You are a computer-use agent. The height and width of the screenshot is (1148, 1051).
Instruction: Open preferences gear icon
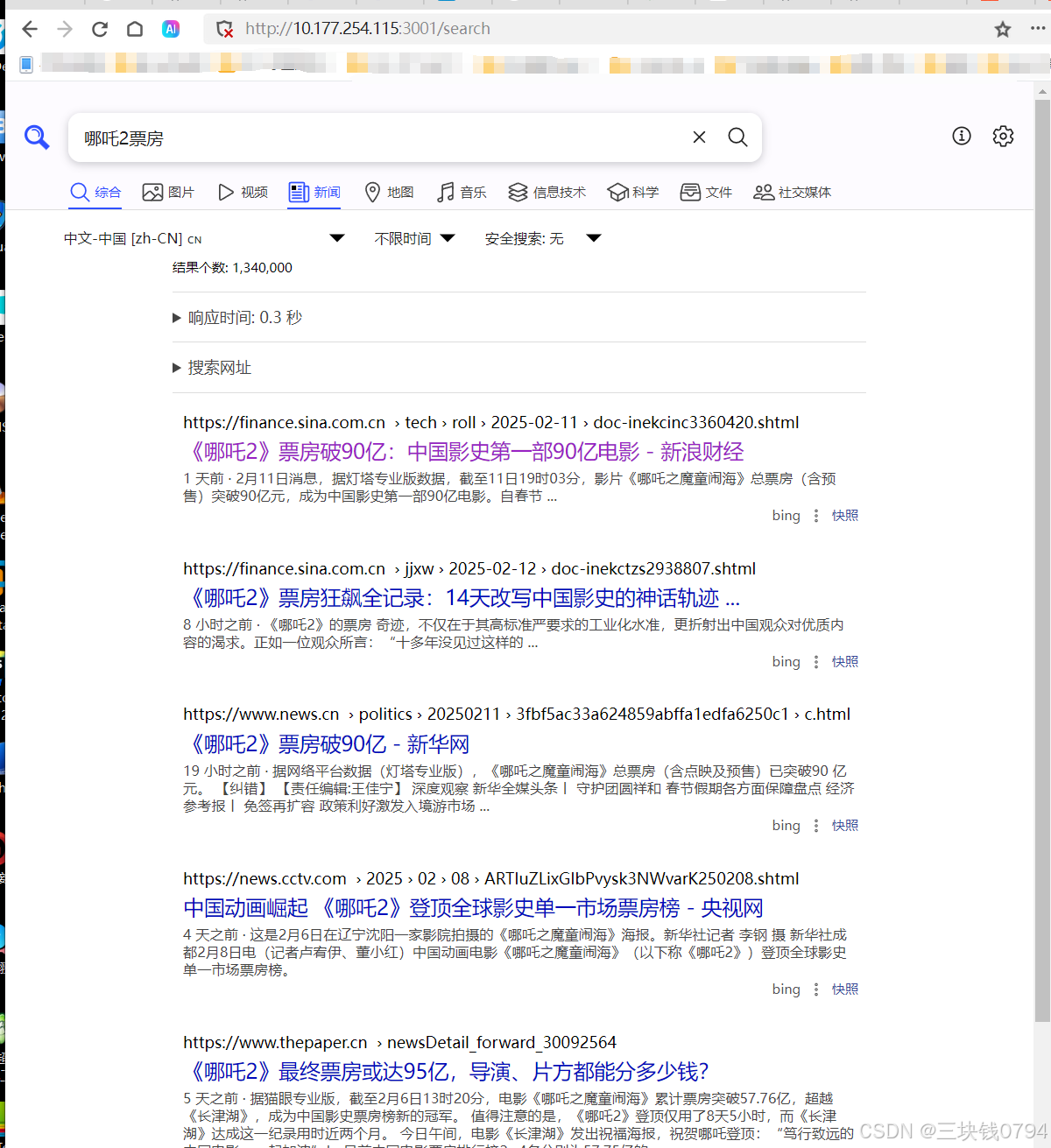point(1003,136)
